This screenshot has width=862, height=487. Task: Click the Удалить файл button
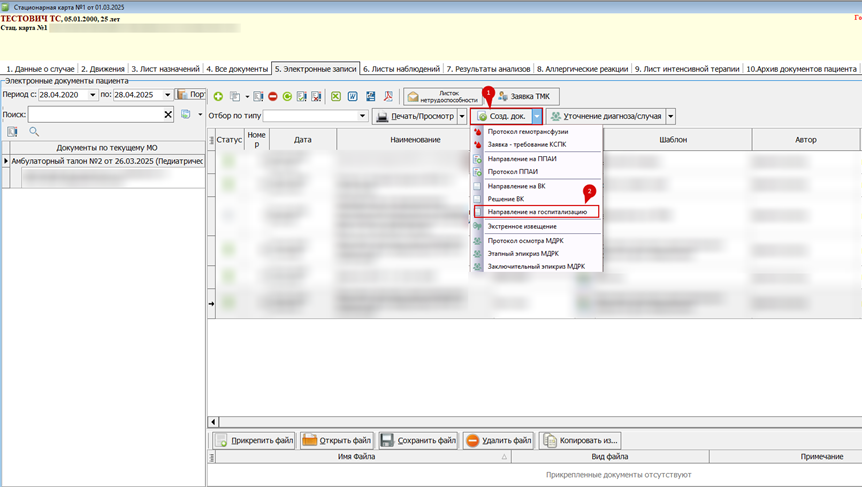click(499, 440)
